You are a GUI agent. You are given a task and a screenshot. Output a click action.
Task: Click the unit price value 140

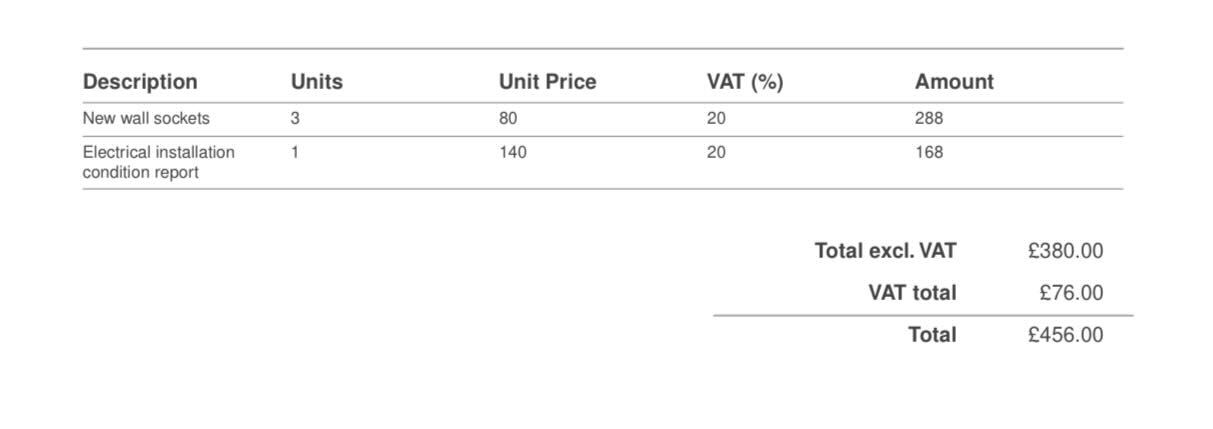pyautogui.click(x=513, y=152)
